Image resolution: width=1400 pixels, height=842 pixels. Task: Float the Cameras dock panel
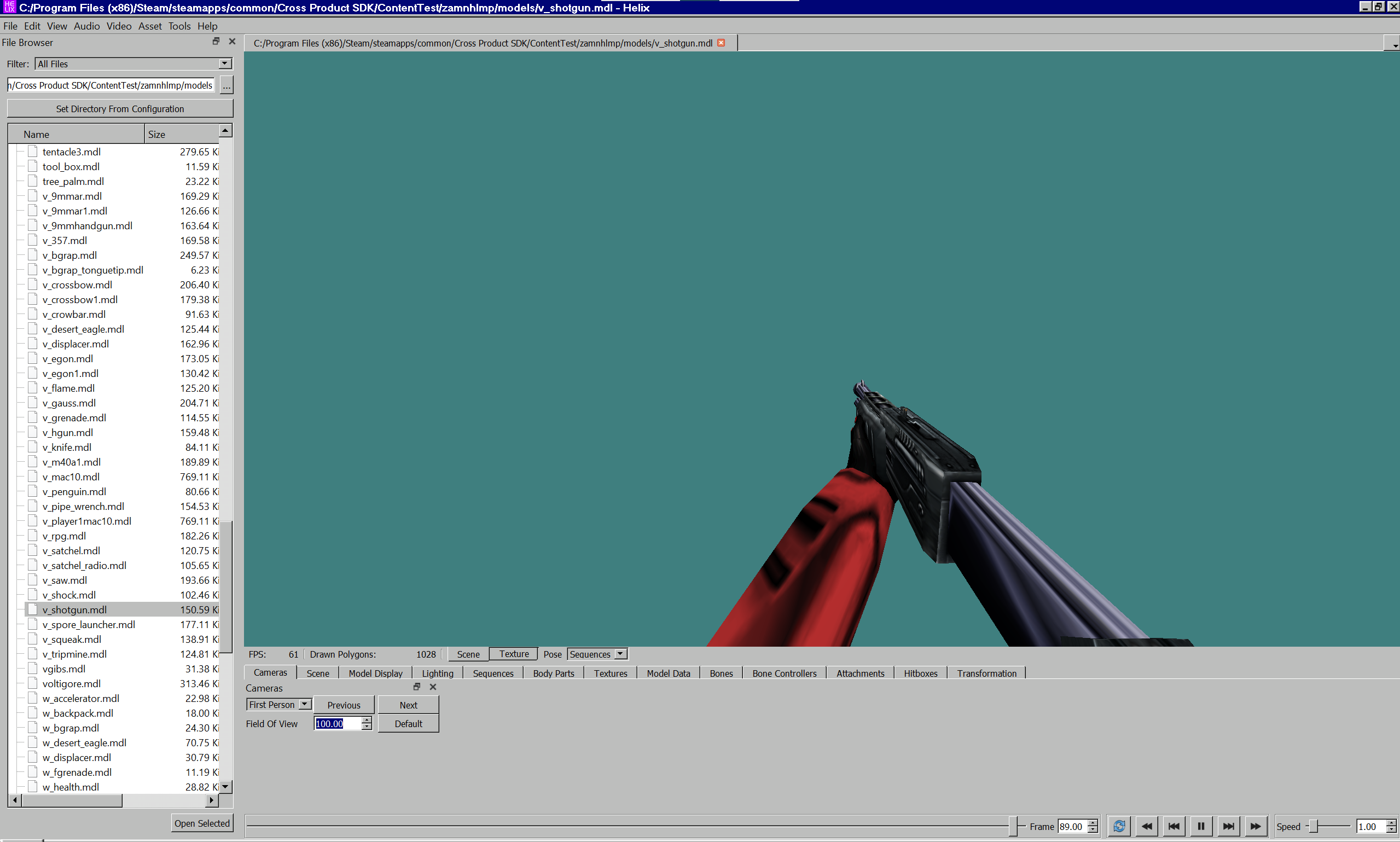pyautogui.click(x=417, y=687)
